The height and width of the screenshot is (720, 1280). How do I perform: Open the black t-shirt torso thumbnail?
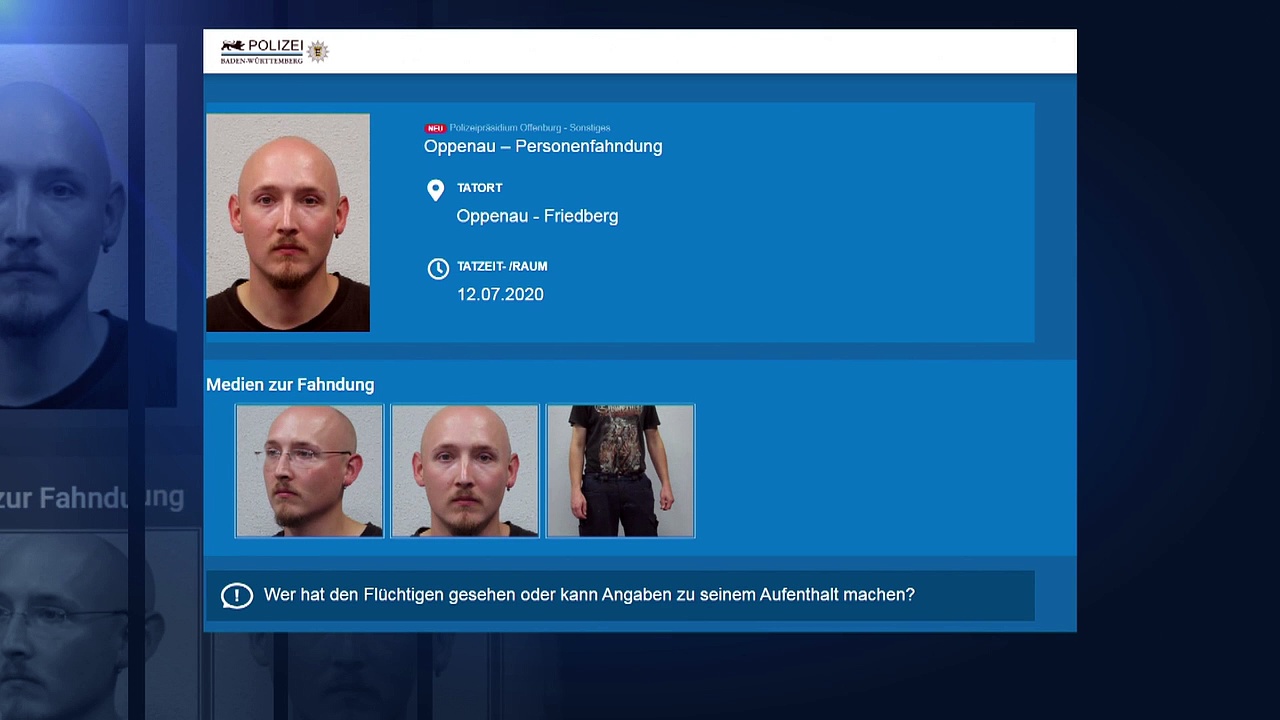click(x=620, y=471)
